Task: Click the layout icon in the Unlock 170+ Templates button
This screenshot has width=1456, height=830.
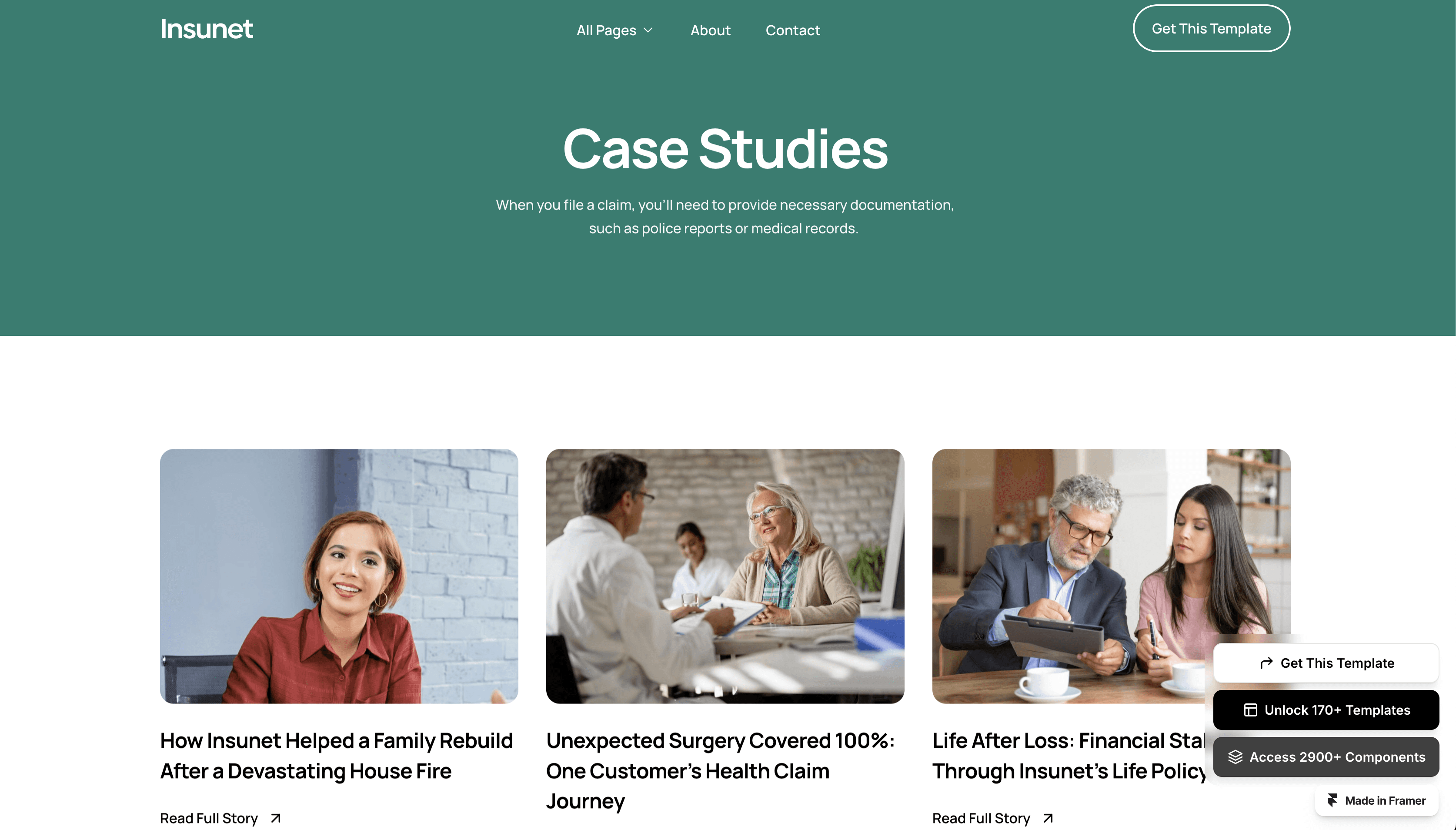Action: [x=1250, y=710]
